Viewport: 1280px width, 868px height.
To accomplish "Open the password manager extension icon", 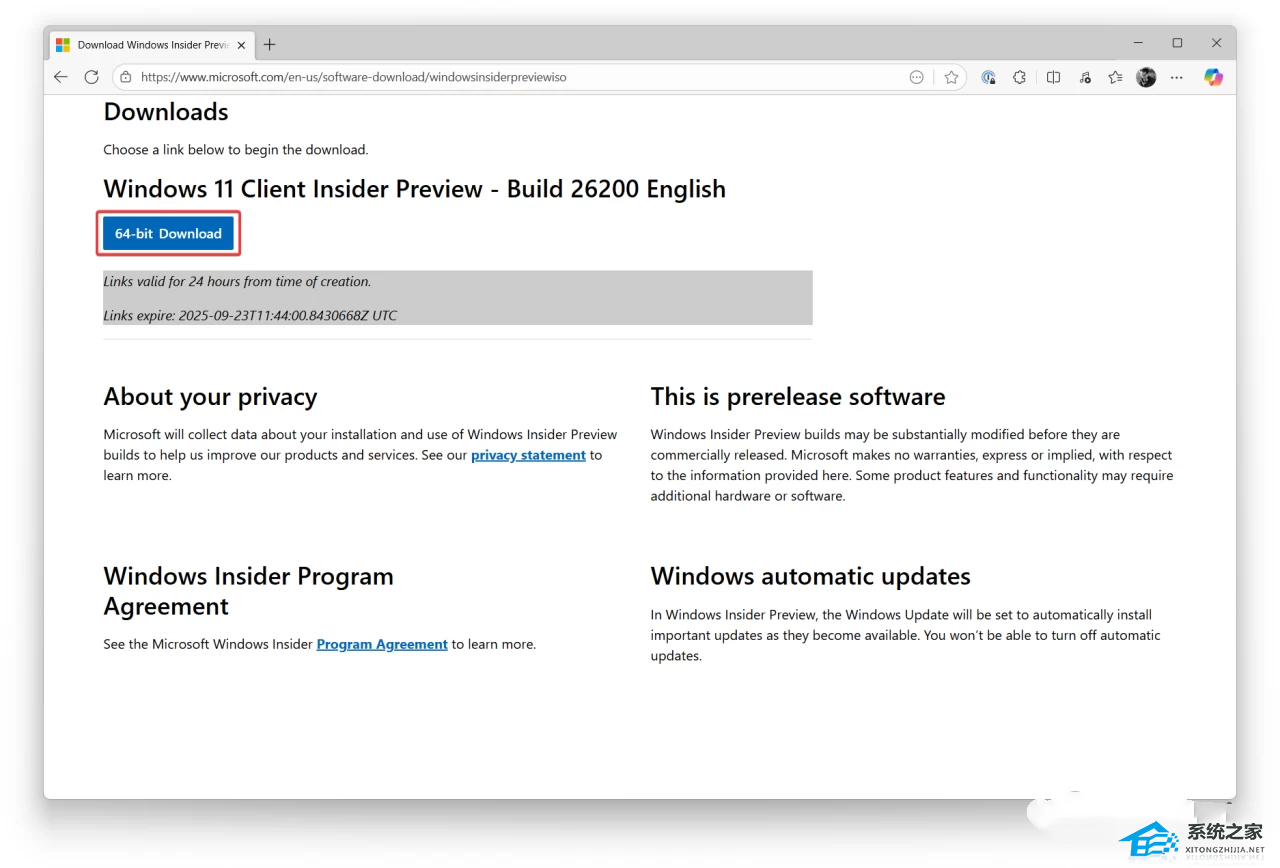I will pos(988,77).
